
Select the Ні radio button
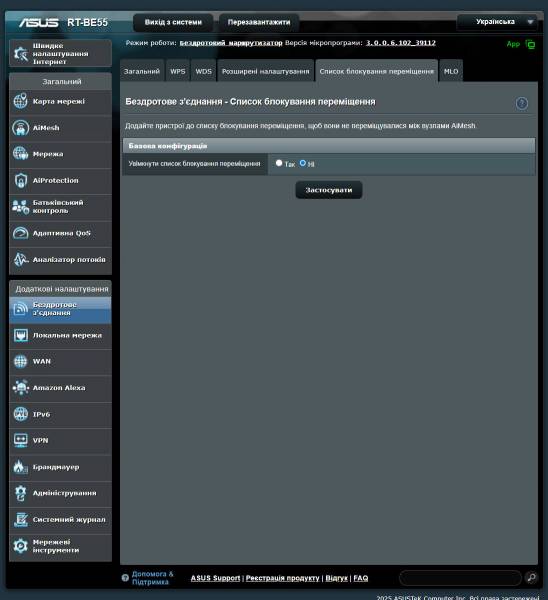point(303,163)
